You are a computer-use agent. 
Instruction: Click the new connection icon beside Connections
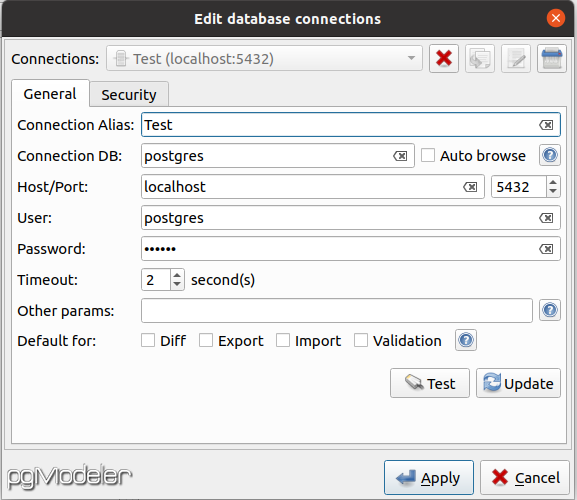tap(552, 58)
